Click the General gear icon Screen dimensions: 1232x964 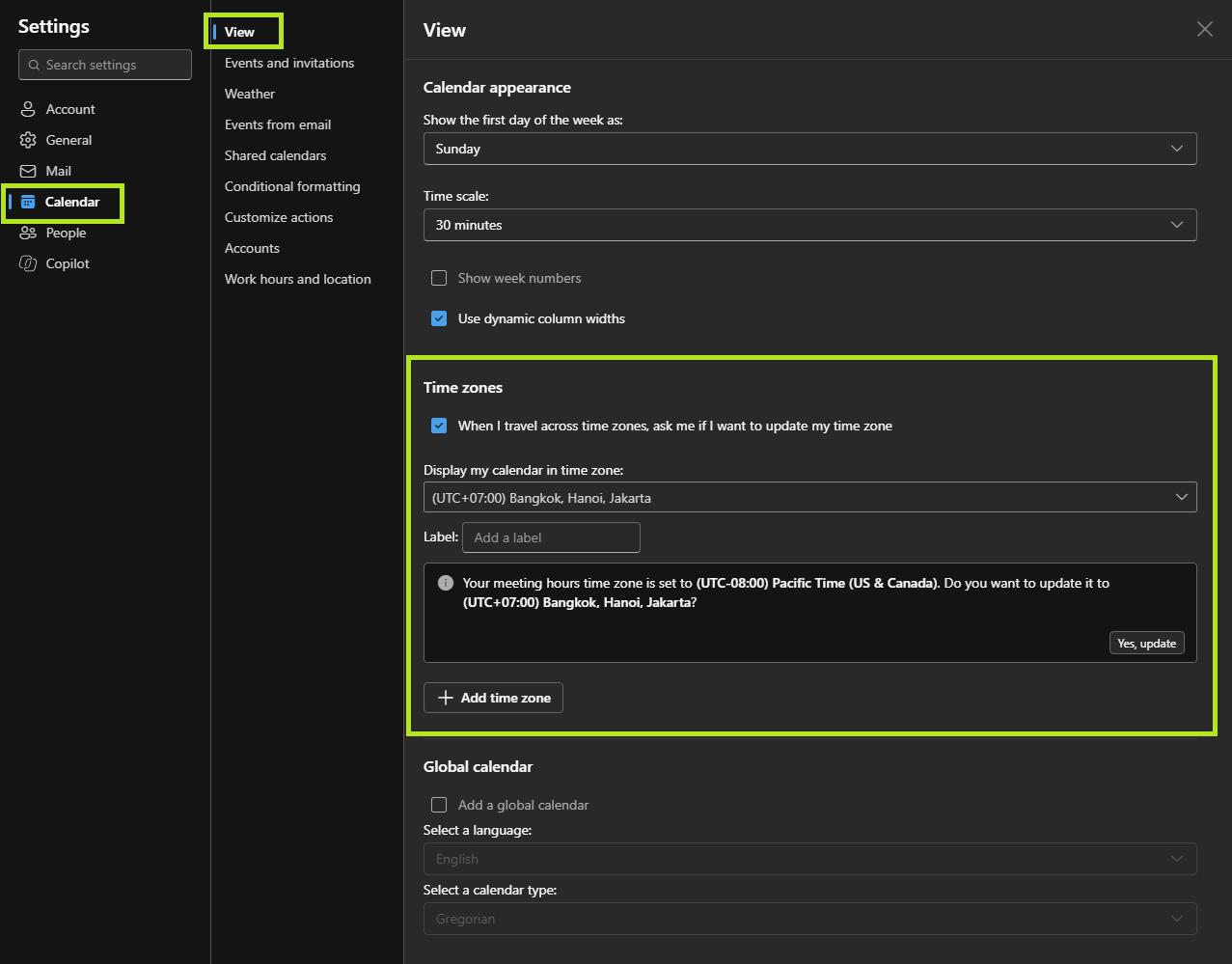(28, 140)
